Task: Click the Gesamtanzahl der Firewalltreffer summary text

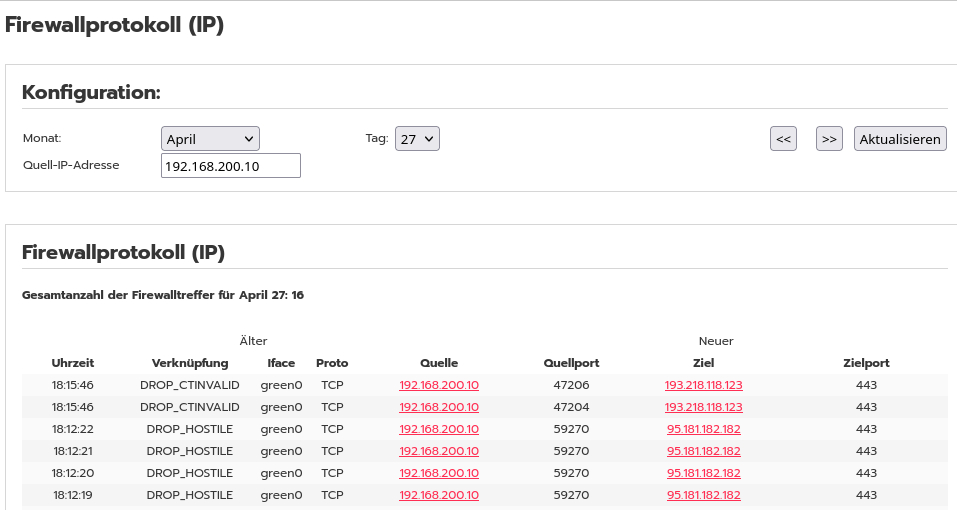Action: point(163,295)
